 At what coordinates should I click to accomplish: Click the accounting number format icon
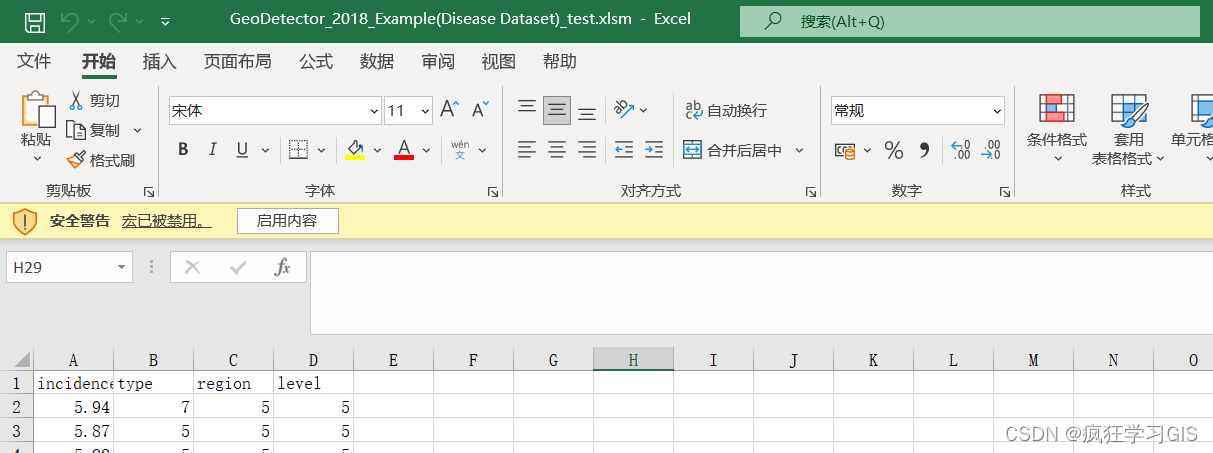point(846,151)
